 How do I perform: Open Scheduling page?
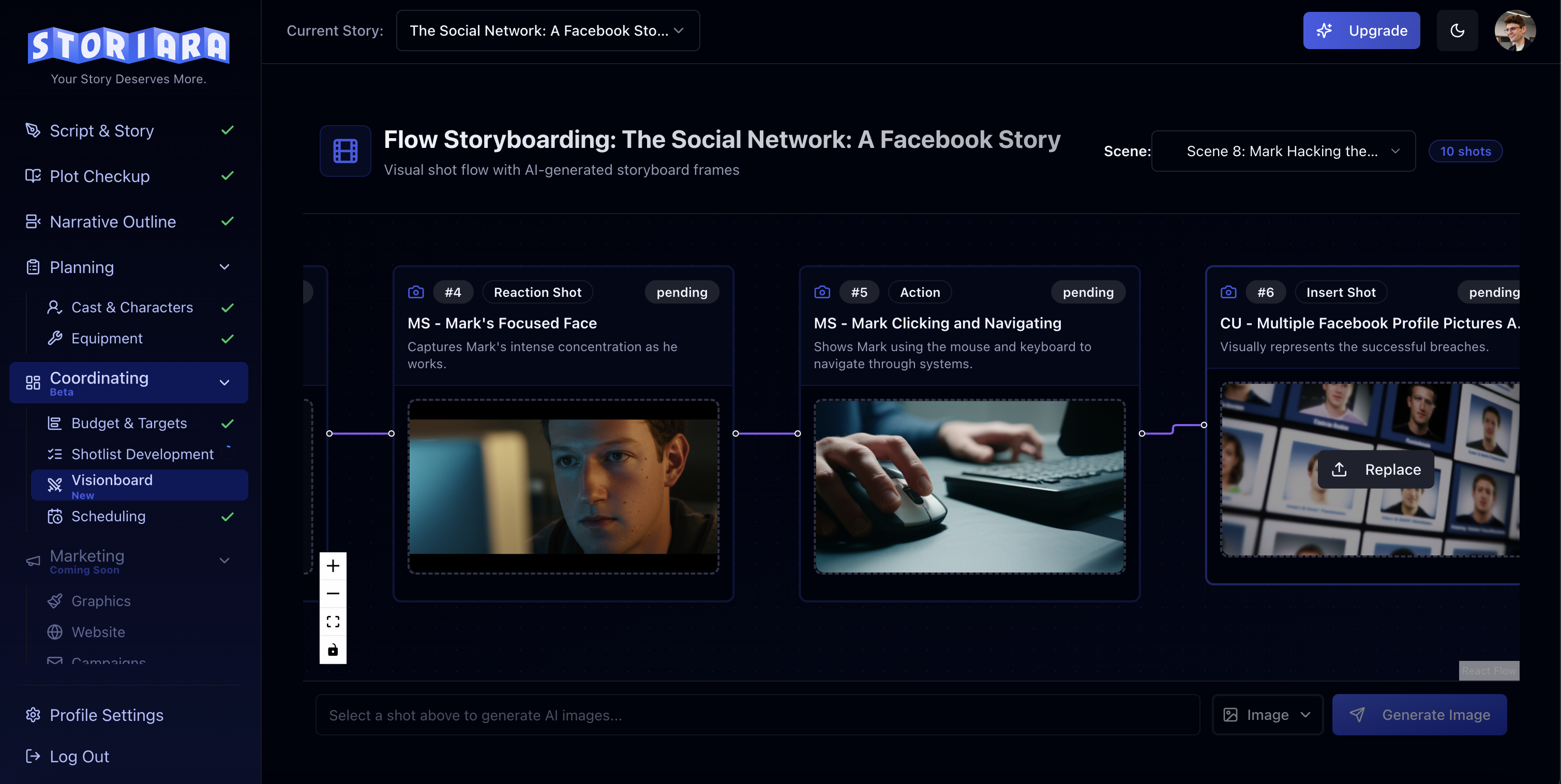tap(140, 516)
